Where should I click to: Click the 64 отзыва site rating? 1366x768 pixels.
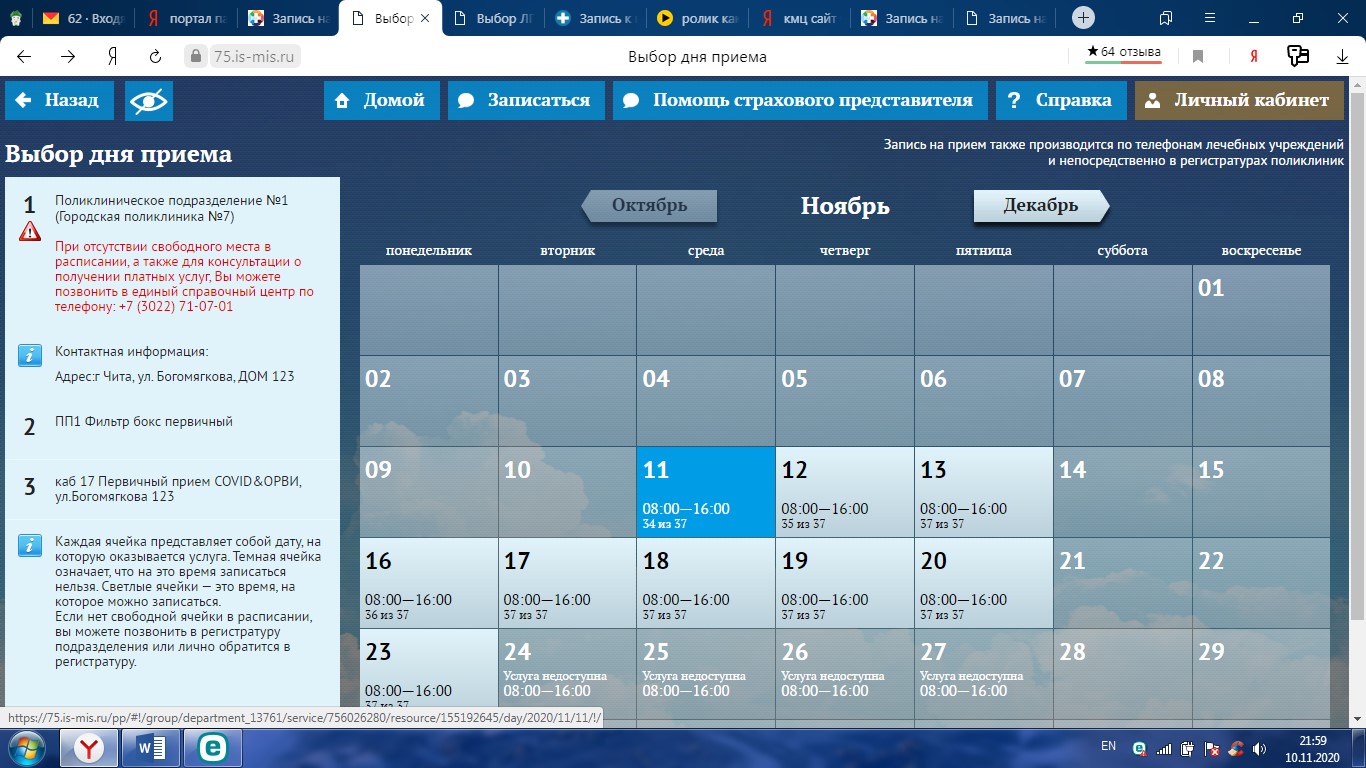(1123, 53)
